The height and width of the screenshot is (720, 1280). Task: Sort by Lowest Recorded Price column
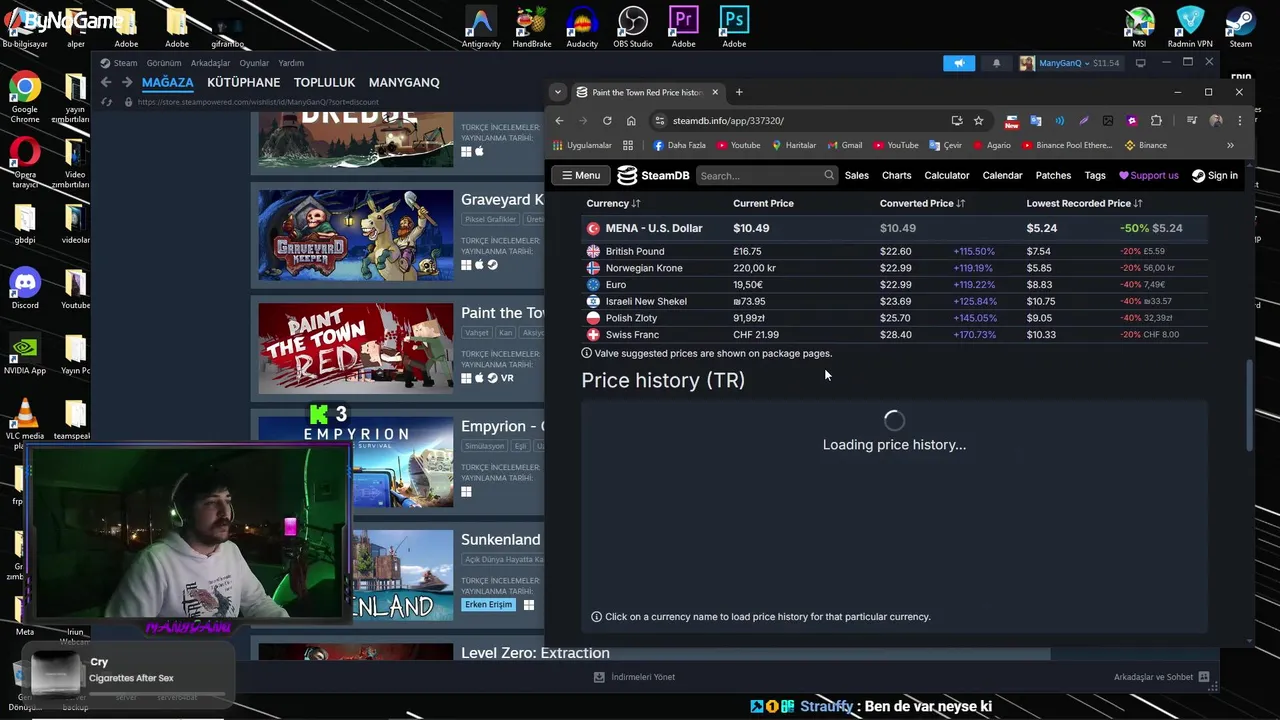1084,203
